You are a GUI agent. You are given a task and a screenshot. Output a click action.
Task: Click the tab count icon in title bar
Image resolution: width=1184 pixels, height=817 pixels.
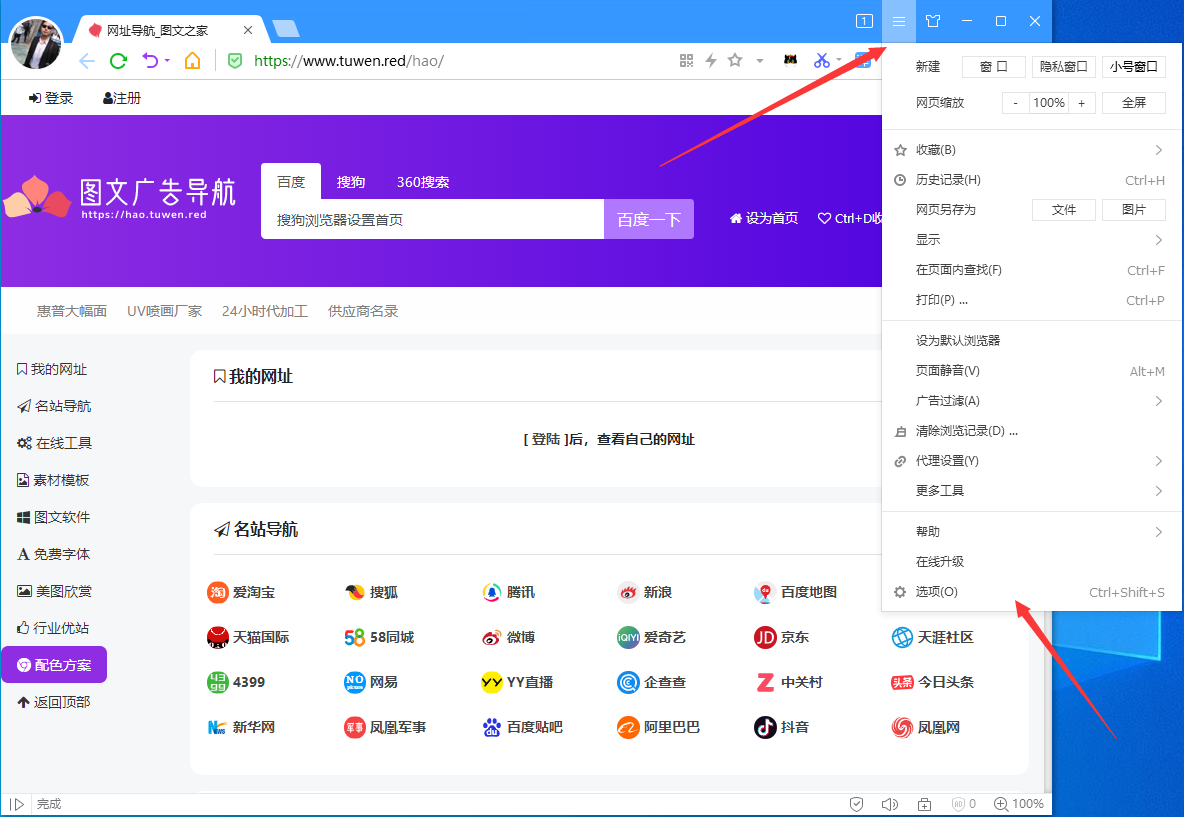[864, 21]
